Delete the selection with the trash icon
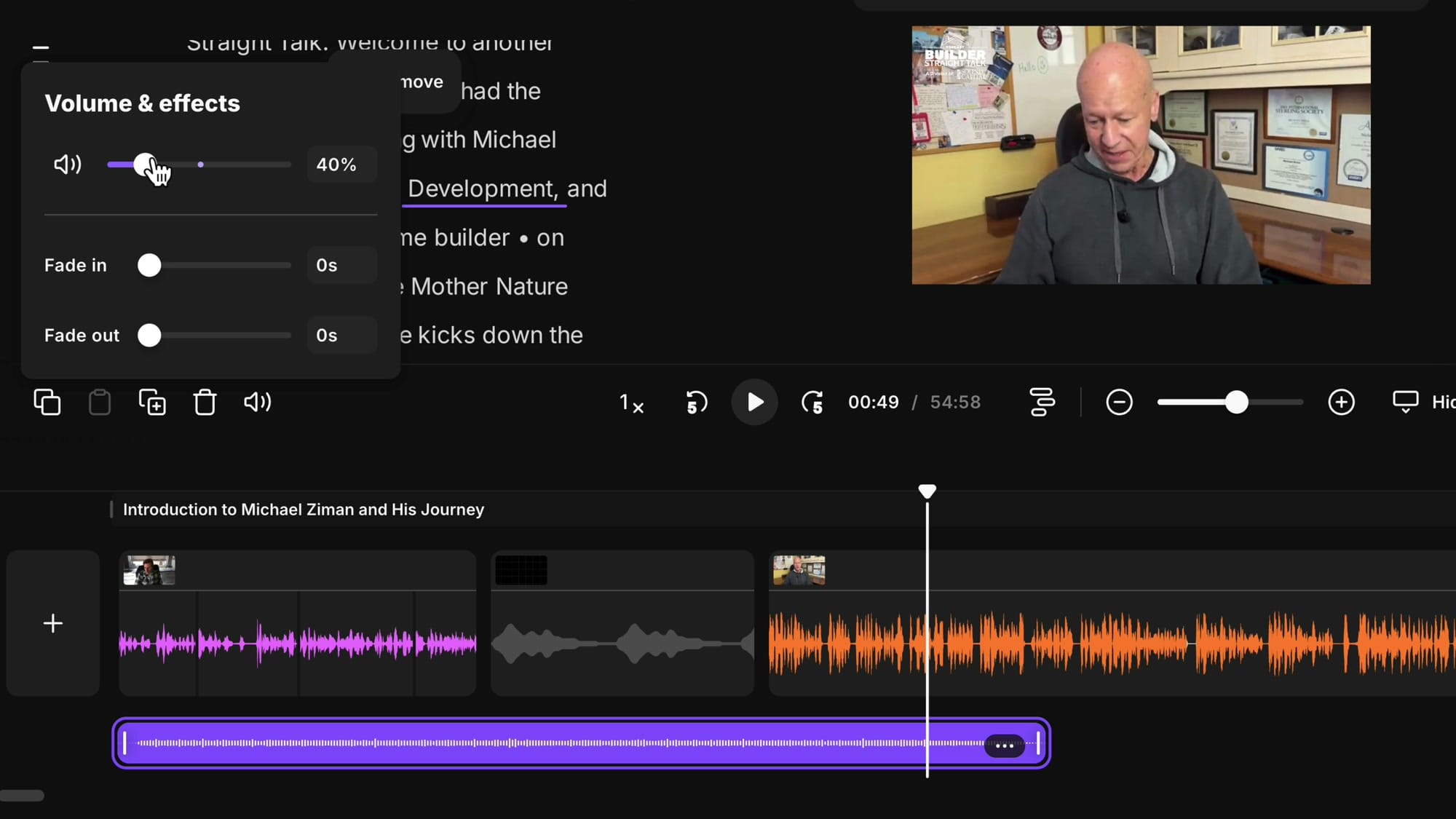1456x819 pixels. (x=205, y=402)
